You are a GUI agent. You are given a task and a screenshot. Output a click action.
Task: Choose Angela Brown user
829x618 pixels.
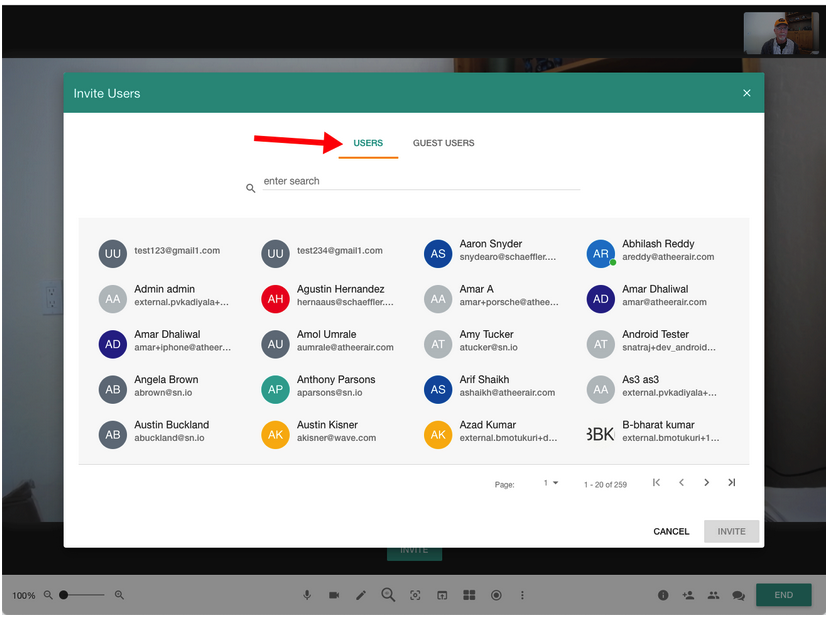pos(149,389)
